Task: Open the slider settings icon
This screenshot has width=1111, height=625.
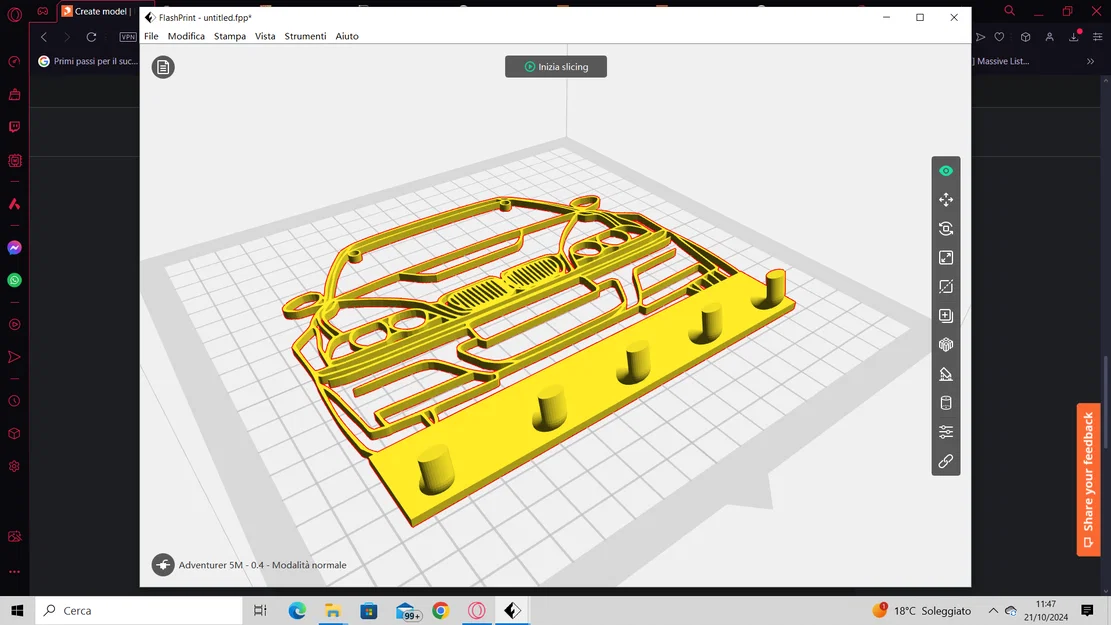Action: (945, 432)
